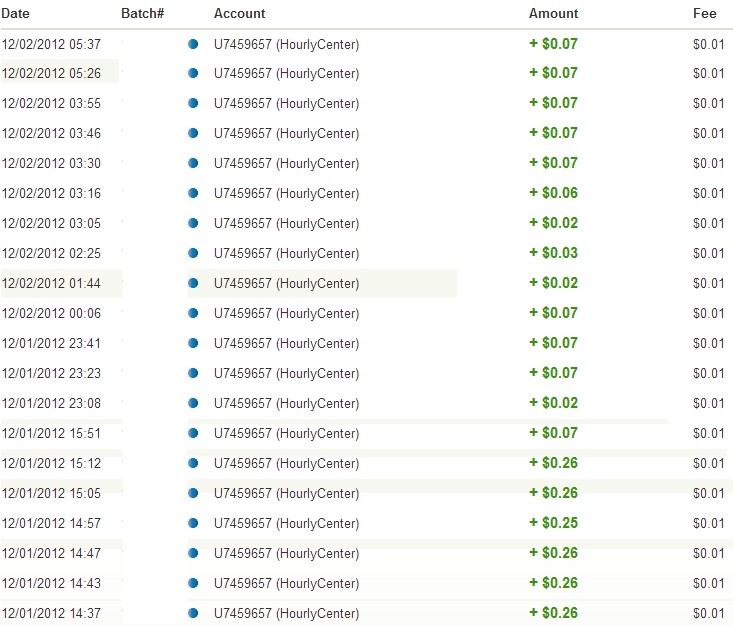Click the + $0.02 amount at 23:08

553,403
